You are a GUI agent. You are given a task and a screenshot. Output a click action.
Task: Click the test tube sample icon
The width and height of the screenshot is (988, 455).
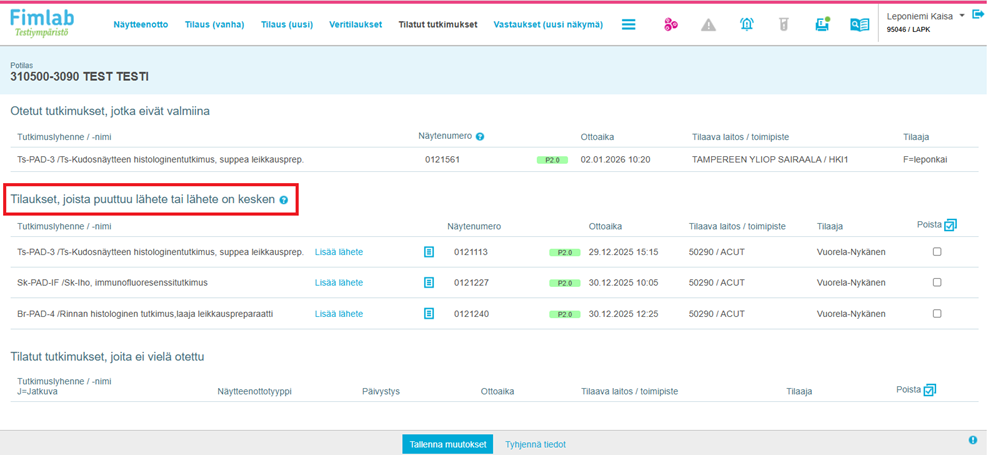pyautogui.click(x=784, y=25)
